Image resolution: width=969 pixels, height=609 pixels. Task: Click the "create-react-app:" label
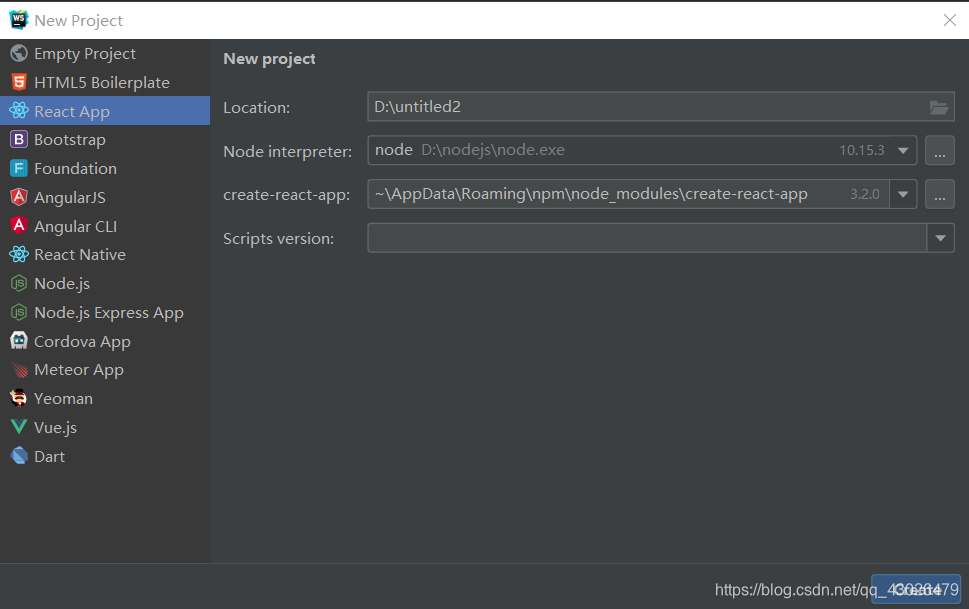coord(286,195)
